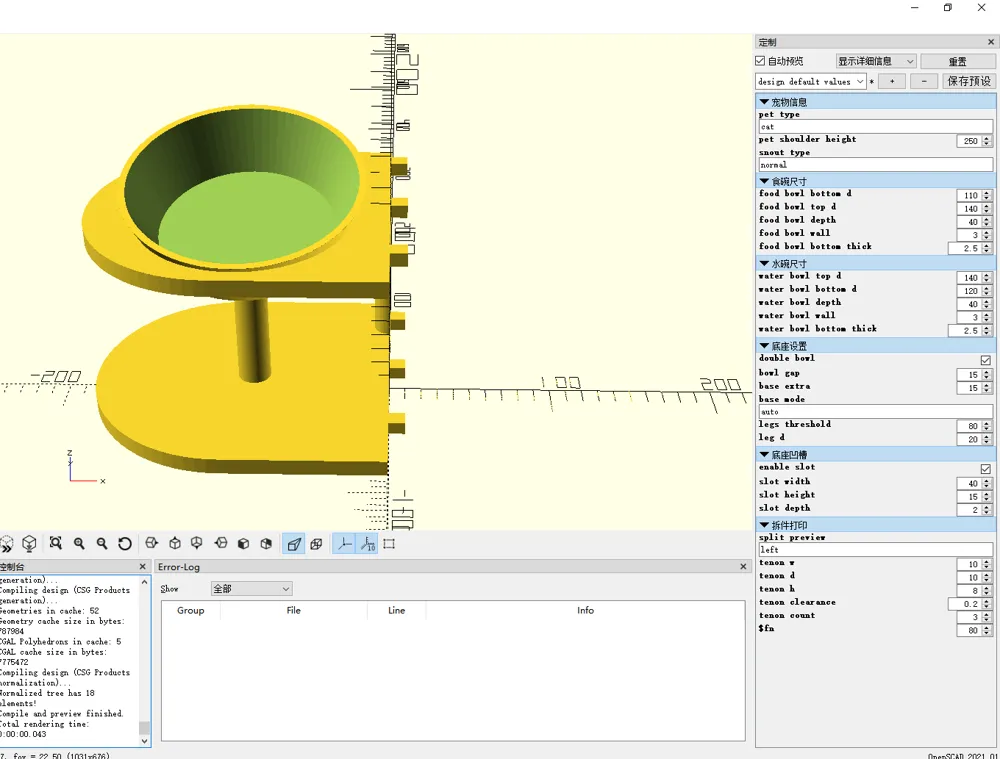Viewport: 1000px width, 759px height.
Task: Click the 重置 reset button
Action: coord(958,61)
